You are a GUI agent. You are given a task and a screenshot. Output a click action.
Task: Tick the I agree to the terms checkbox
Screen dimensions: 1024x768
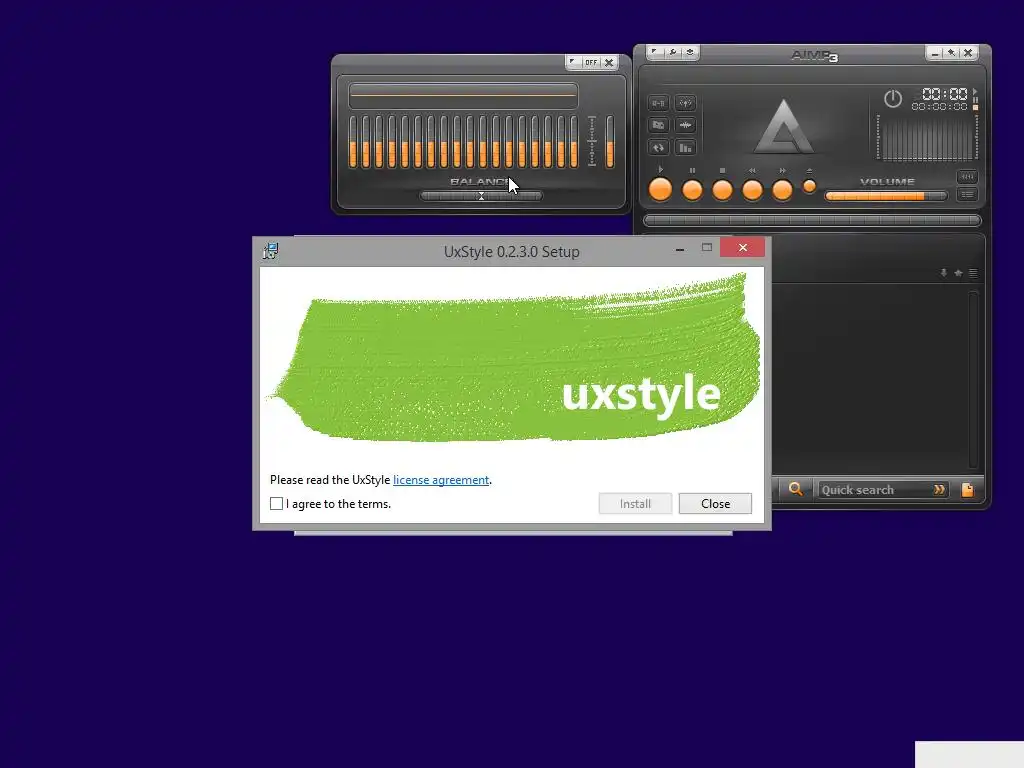[276, 504]
